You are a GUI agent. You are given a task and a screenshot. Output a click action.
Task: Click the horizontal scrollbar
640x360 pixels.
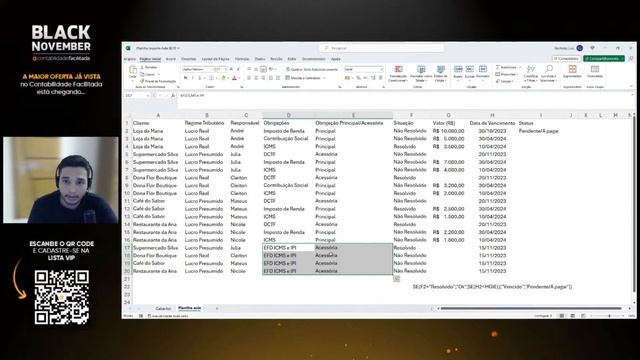tap(531, 309)
